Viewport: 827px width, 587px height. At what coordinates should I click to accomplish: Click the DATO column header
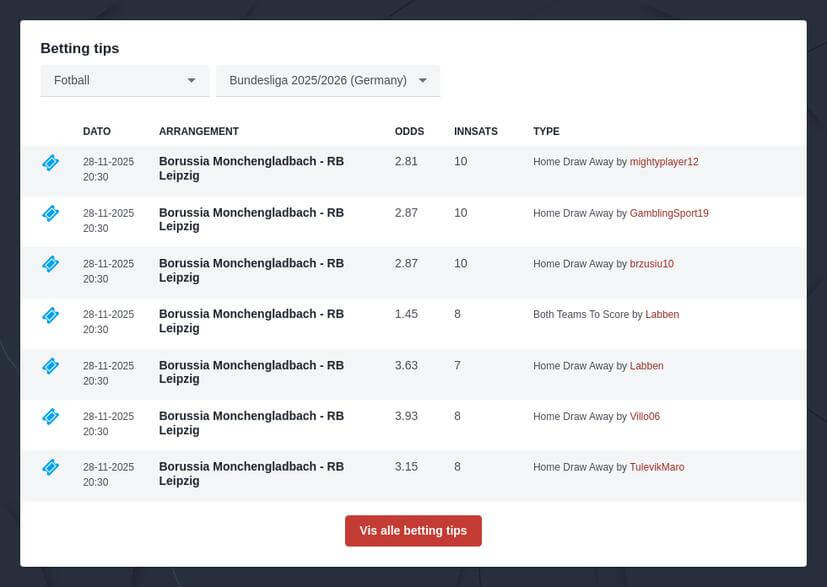[96, 131]
